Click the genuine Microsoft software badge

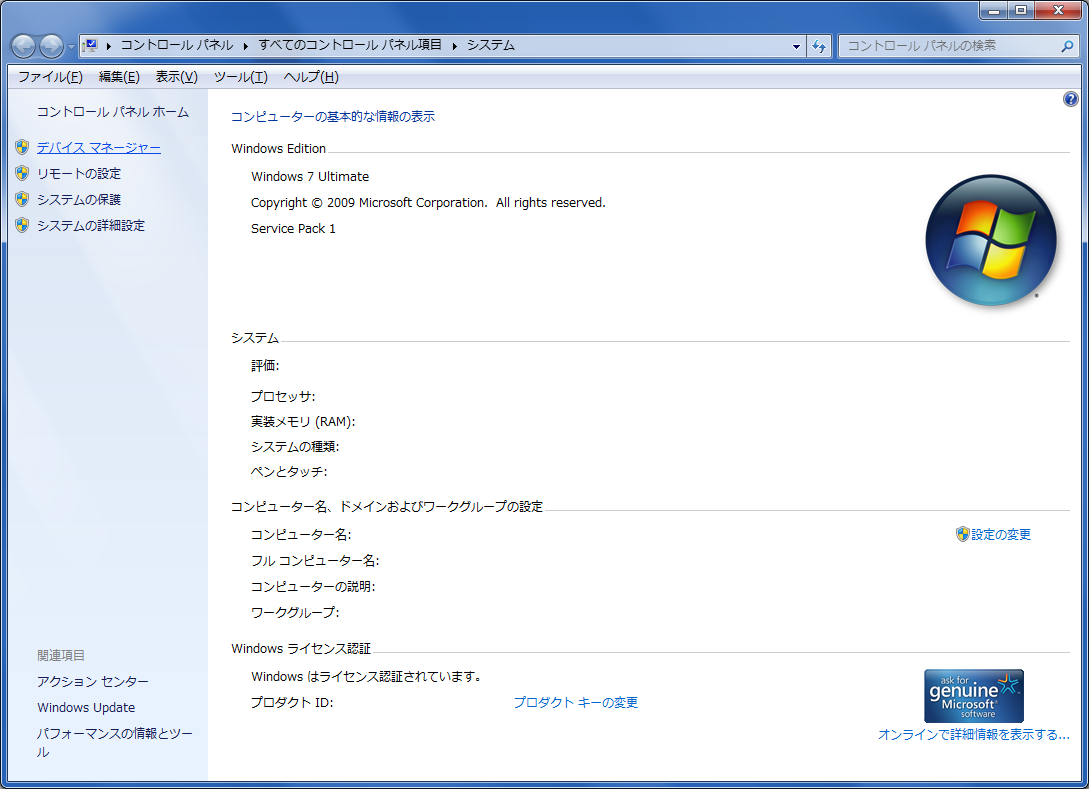[x=974, y=696]
